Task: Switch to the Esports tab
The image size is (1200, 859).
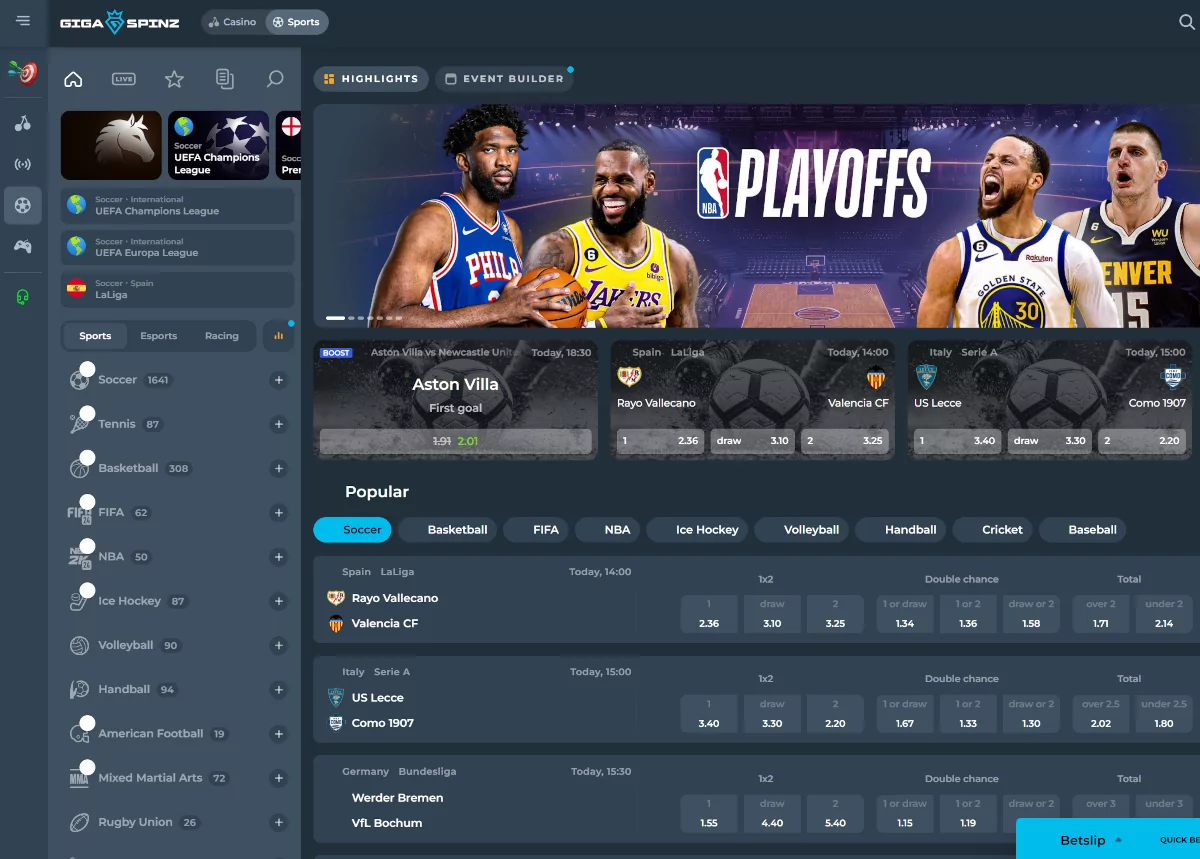Action: coord(158,336)
